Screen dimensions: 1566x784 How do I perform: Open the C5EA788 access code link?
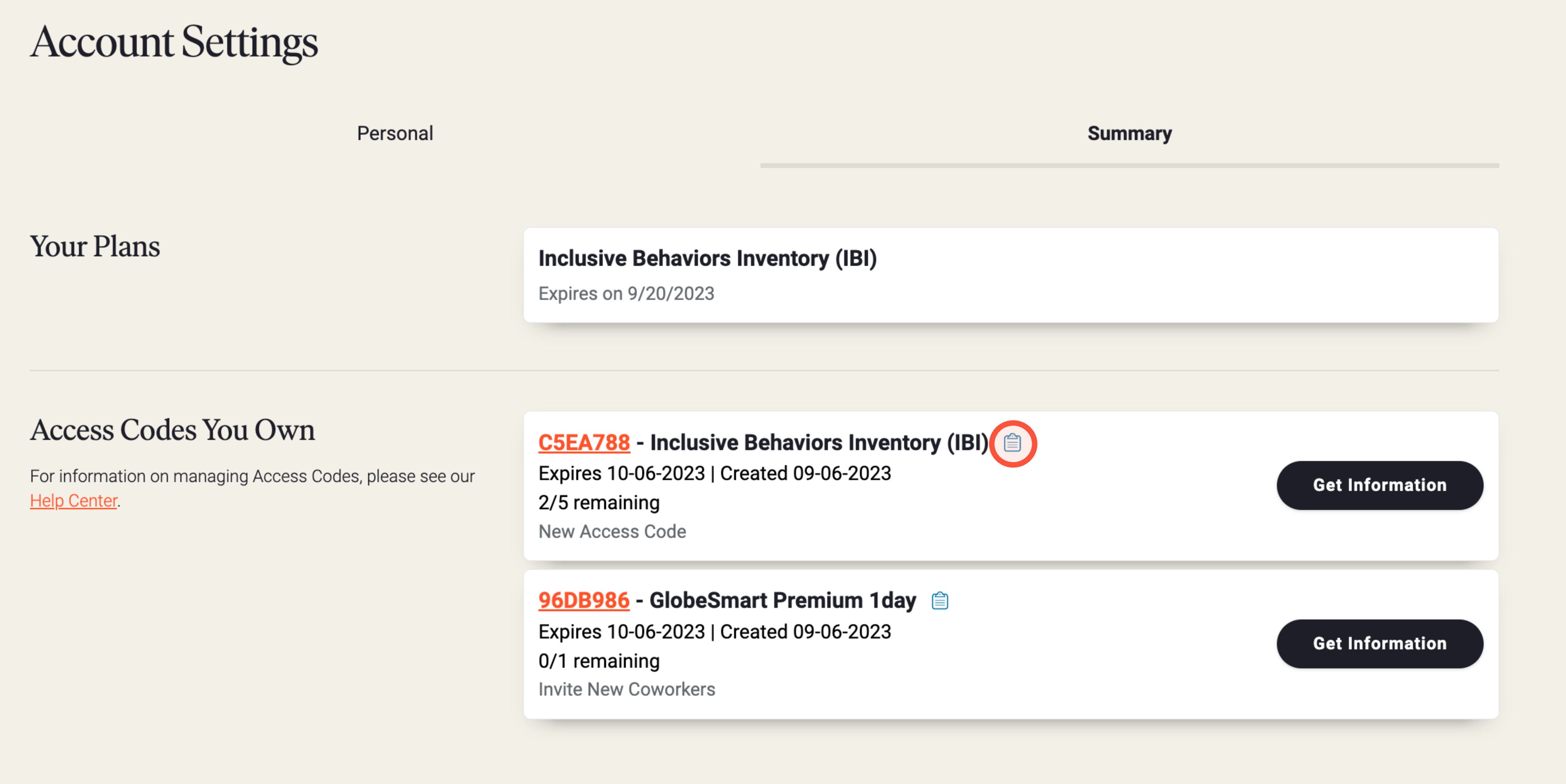tap(584, 442)
